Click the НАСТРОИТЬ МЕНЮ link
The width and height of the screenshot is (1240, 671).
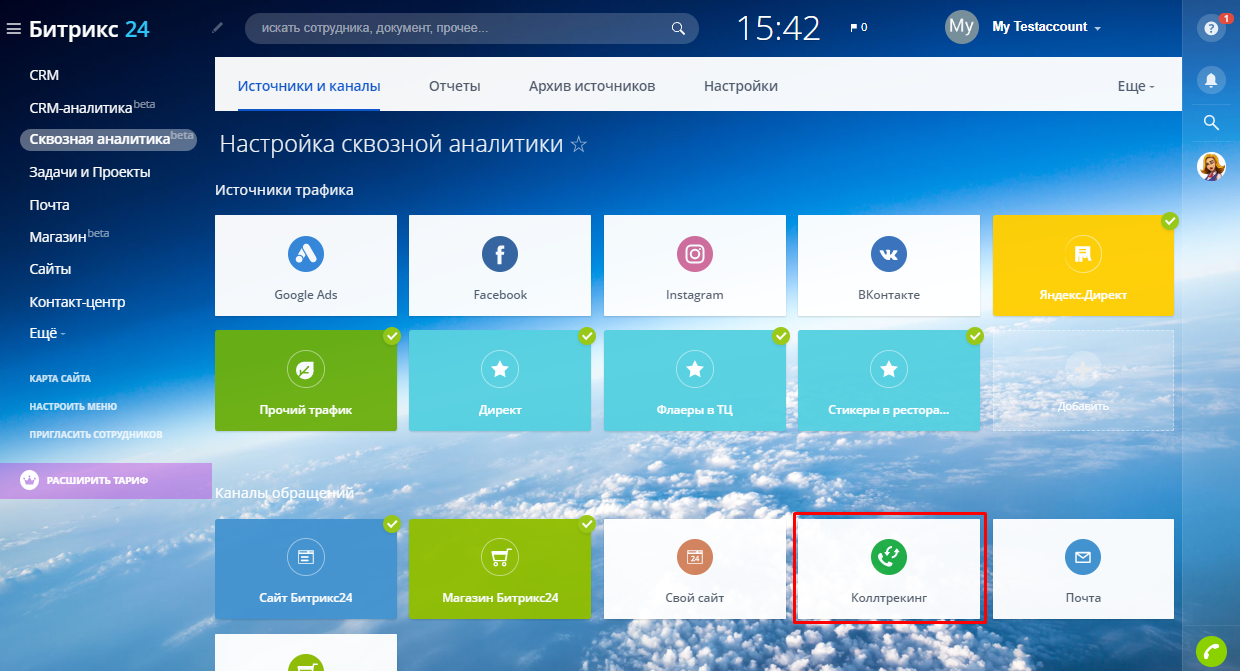pyautogui.click(x=73, y=407)
